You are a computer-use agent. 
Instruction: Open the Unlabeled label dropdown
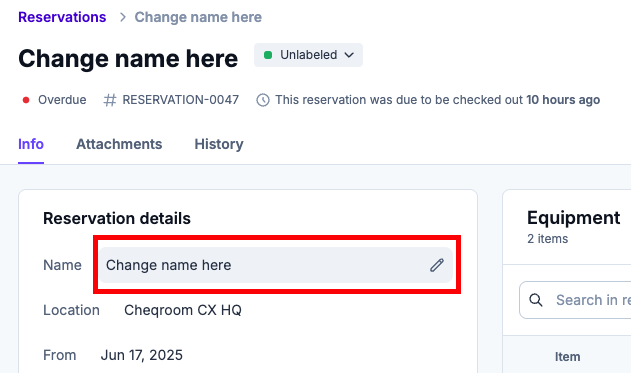(x=308, y=55)
